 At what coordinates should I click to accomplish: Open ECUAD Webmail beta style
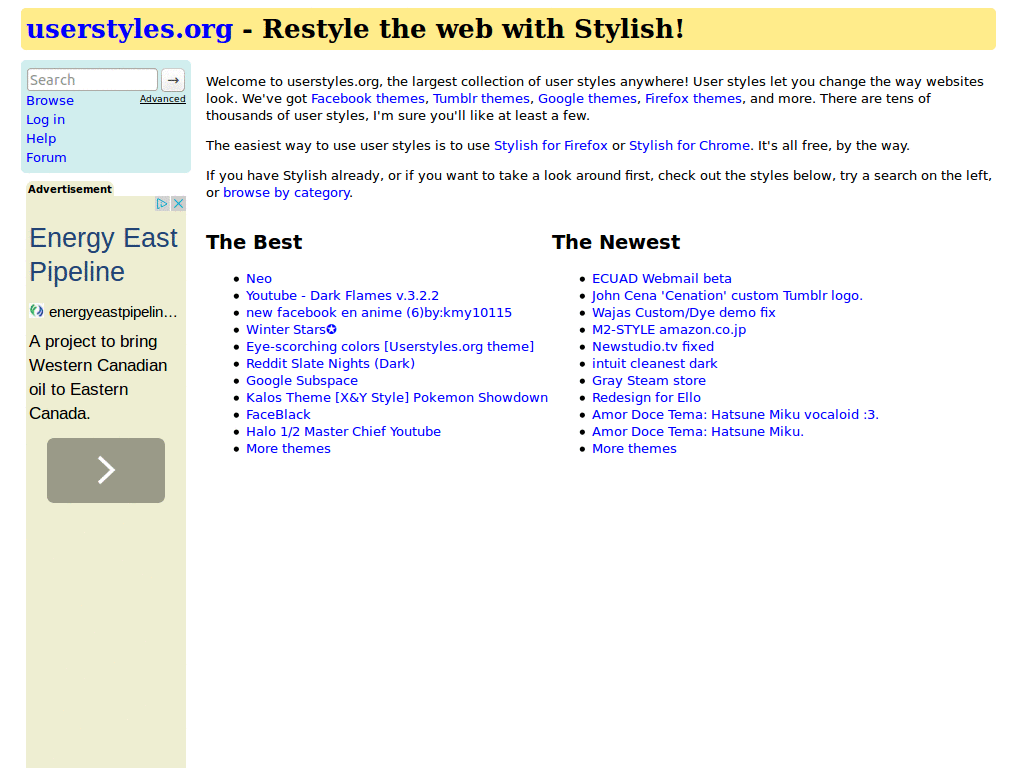tap(662, 279)
